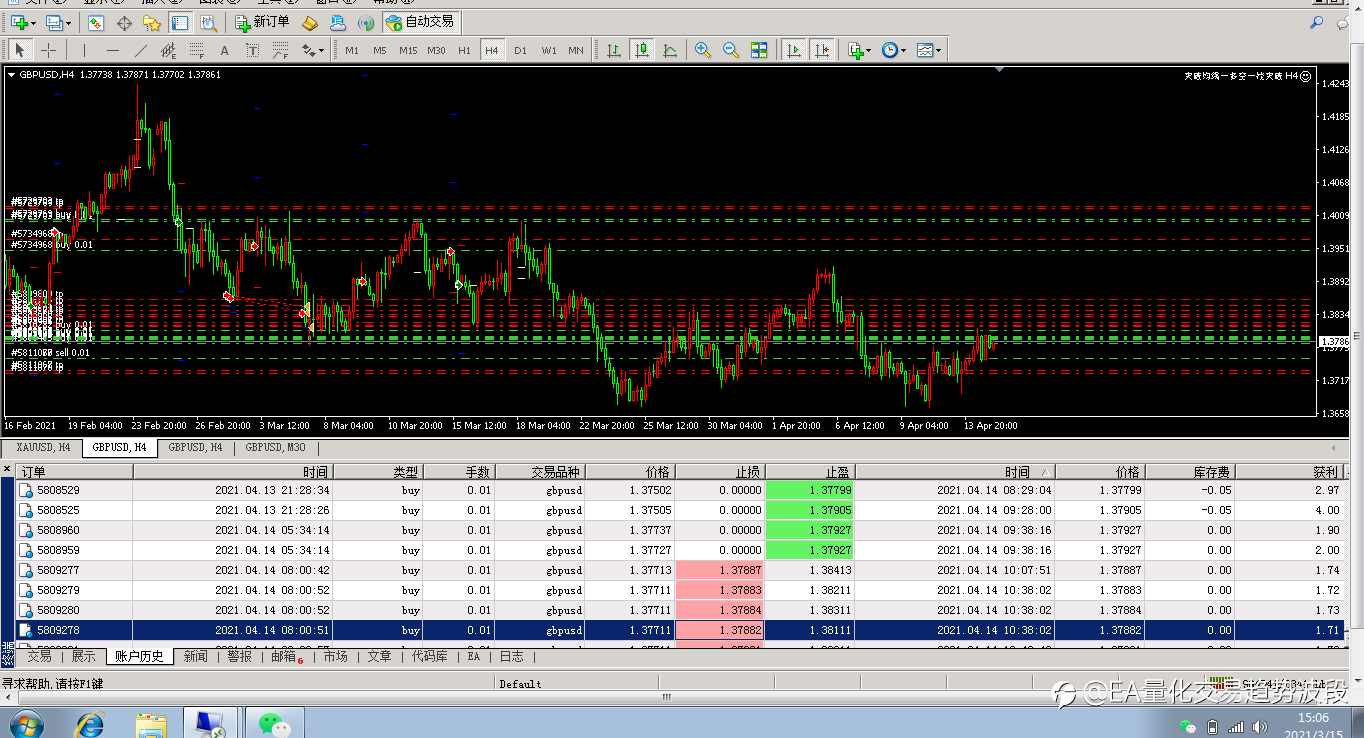
Task: Open the 新闻 terminal tab
Action: (196, 657)
